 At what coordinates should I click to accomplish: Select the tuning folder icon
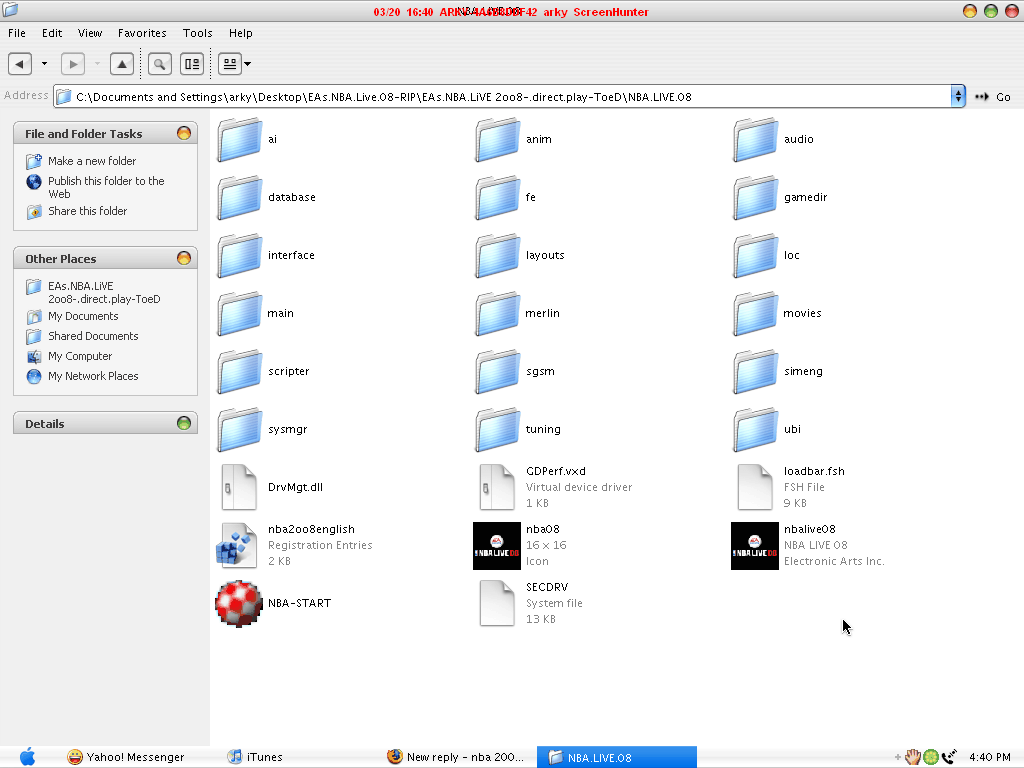coord(498,430)
